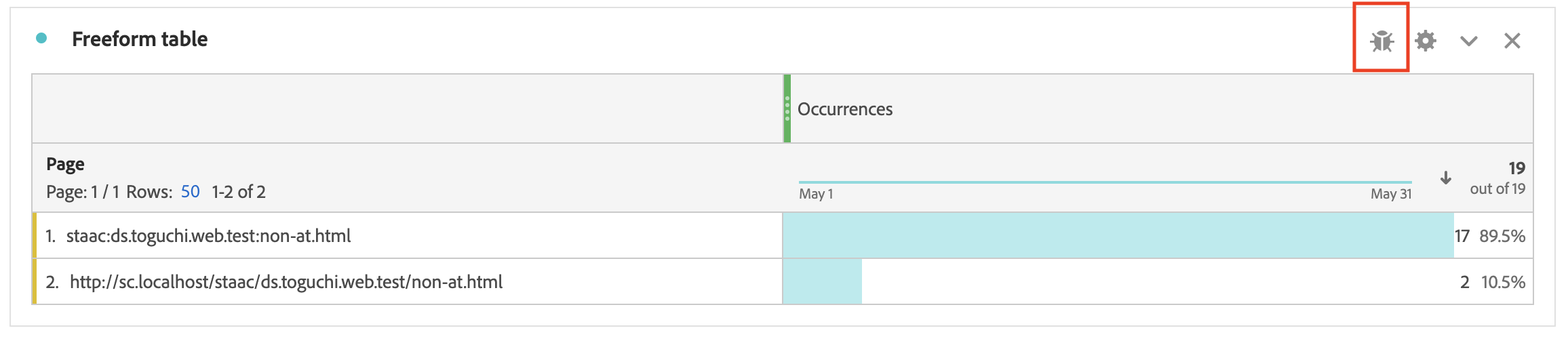Open the debugger bug icon
The height and width of the screenshot is (343, 1568).
[x=1381, y=41]
